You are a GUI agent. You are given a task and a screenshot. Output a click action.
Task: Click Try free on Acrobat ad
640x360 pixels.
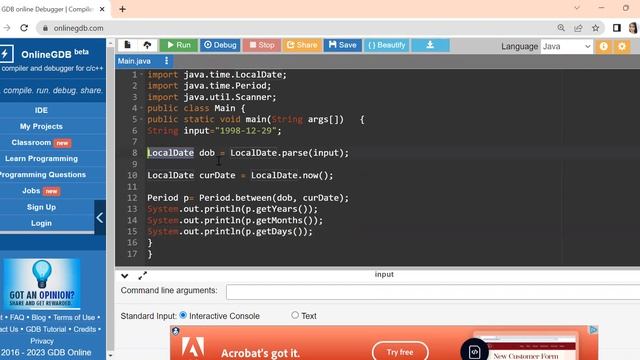(x=400, y=351)
